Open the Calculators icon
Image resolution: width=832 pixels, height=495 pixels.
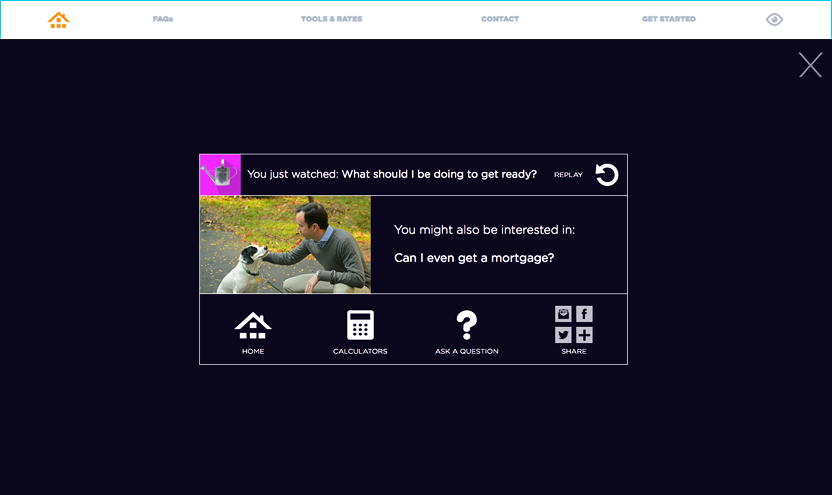click(x=360, y=325)
